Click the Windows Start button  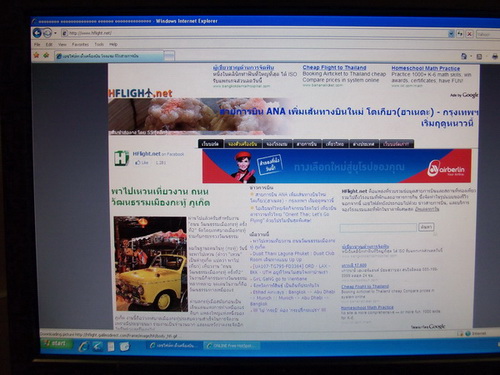click(56, 344)
